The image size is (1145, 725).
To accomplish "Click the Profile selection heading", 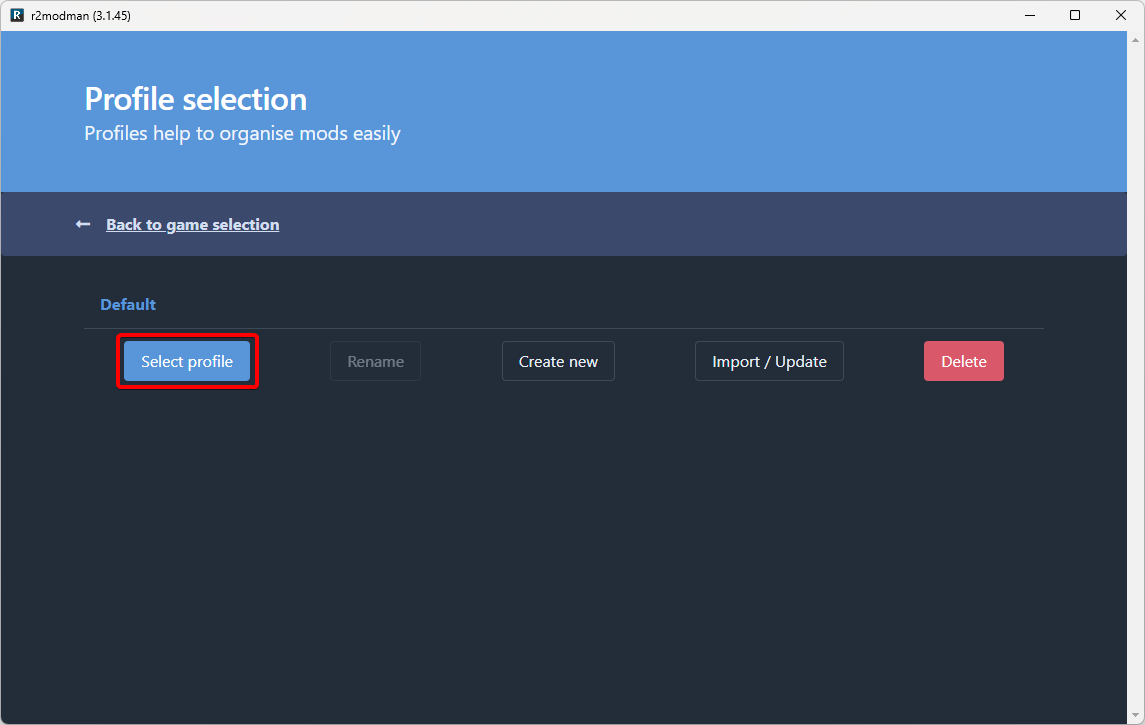I will (x=195, y=99).
